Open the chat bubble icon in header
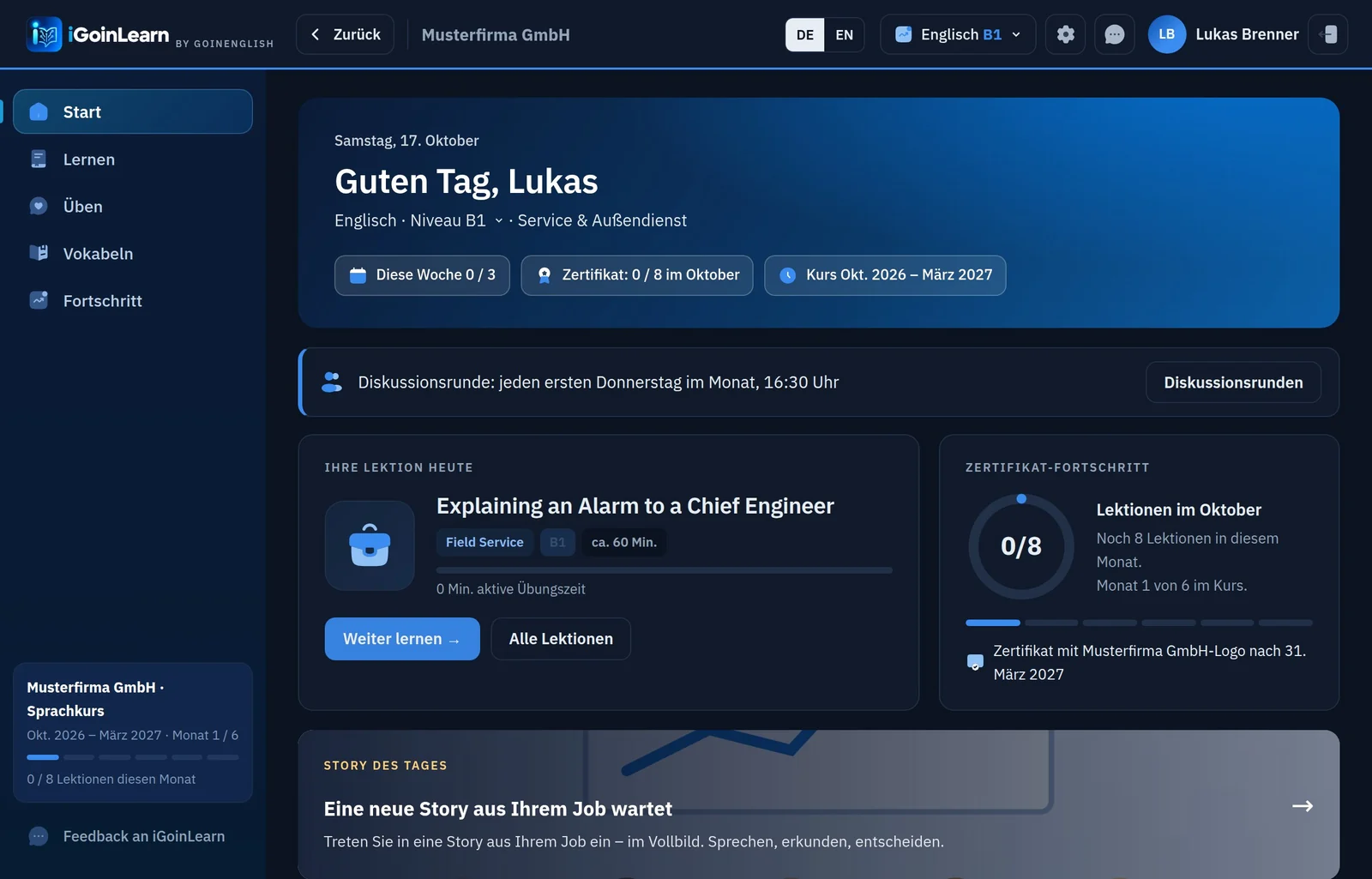1372x879 pixels. [x=1115, y=34]
